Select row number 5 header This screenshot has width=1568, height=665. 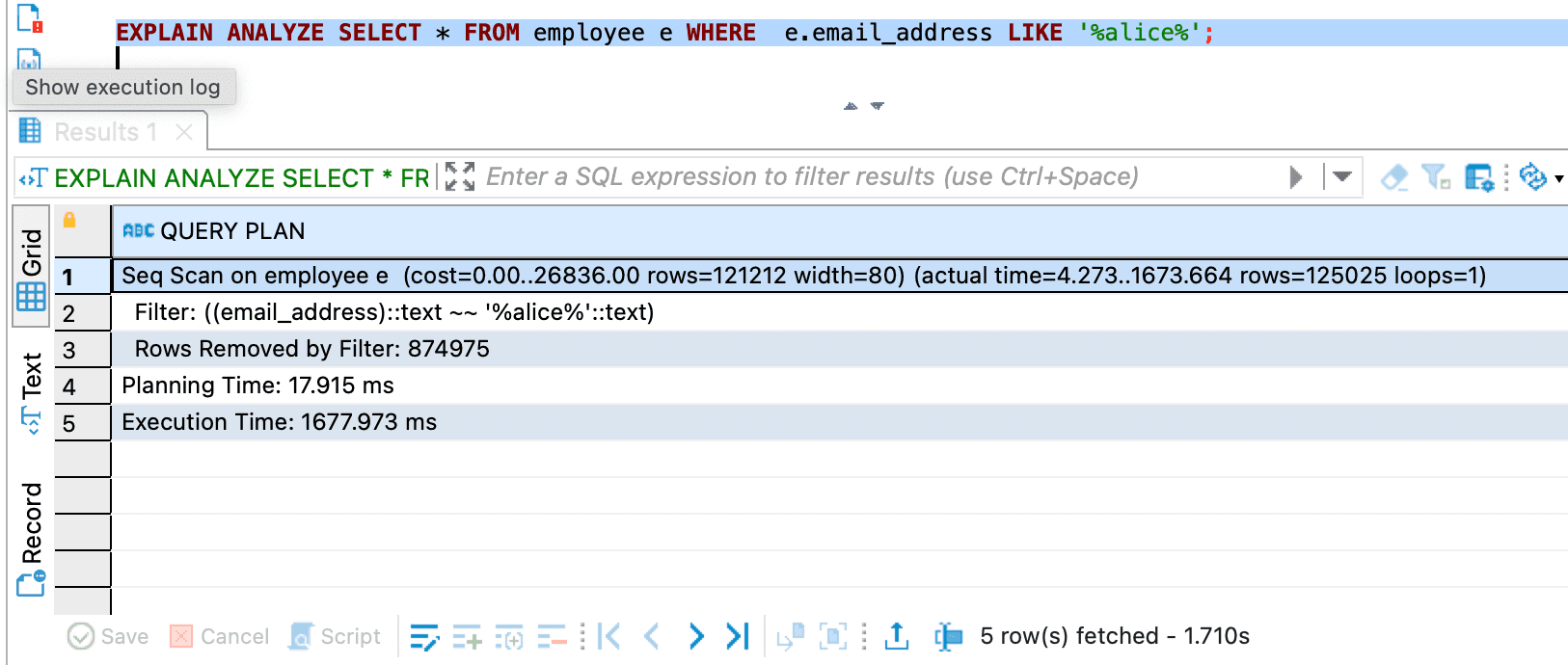click(x=83, y=423)
